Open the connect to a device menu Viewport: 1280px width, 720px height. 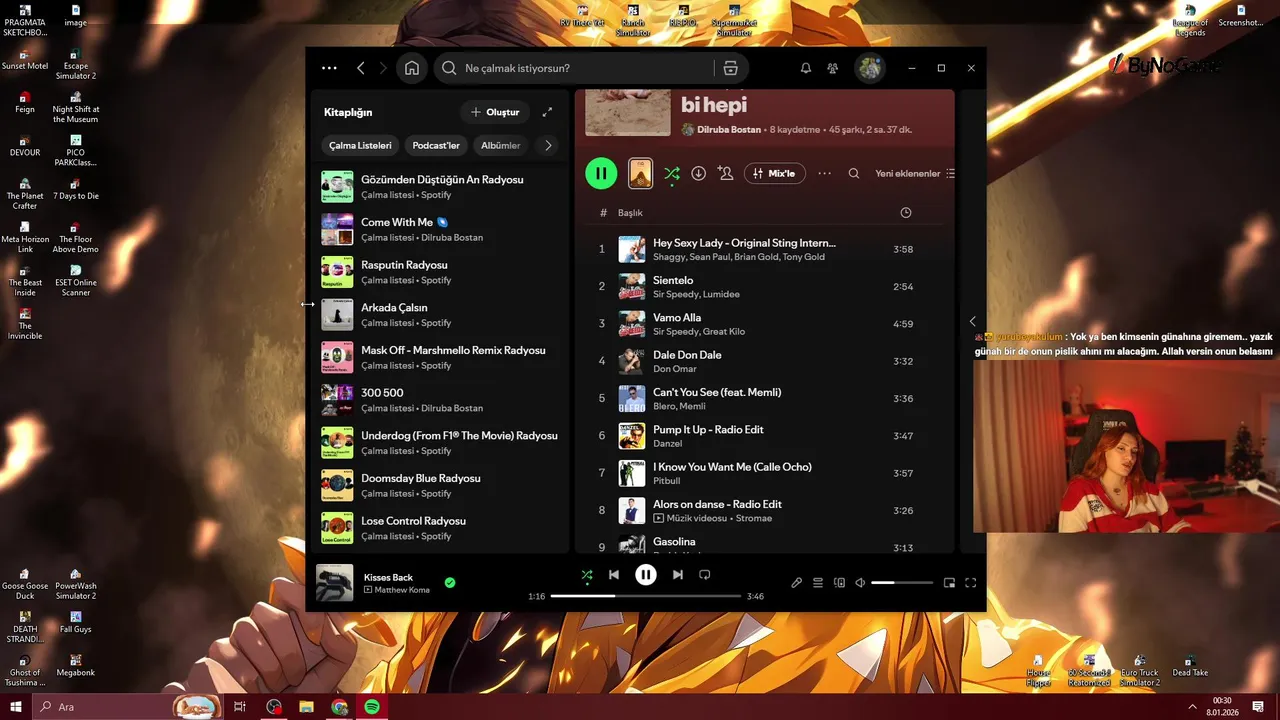coord(840,583)
